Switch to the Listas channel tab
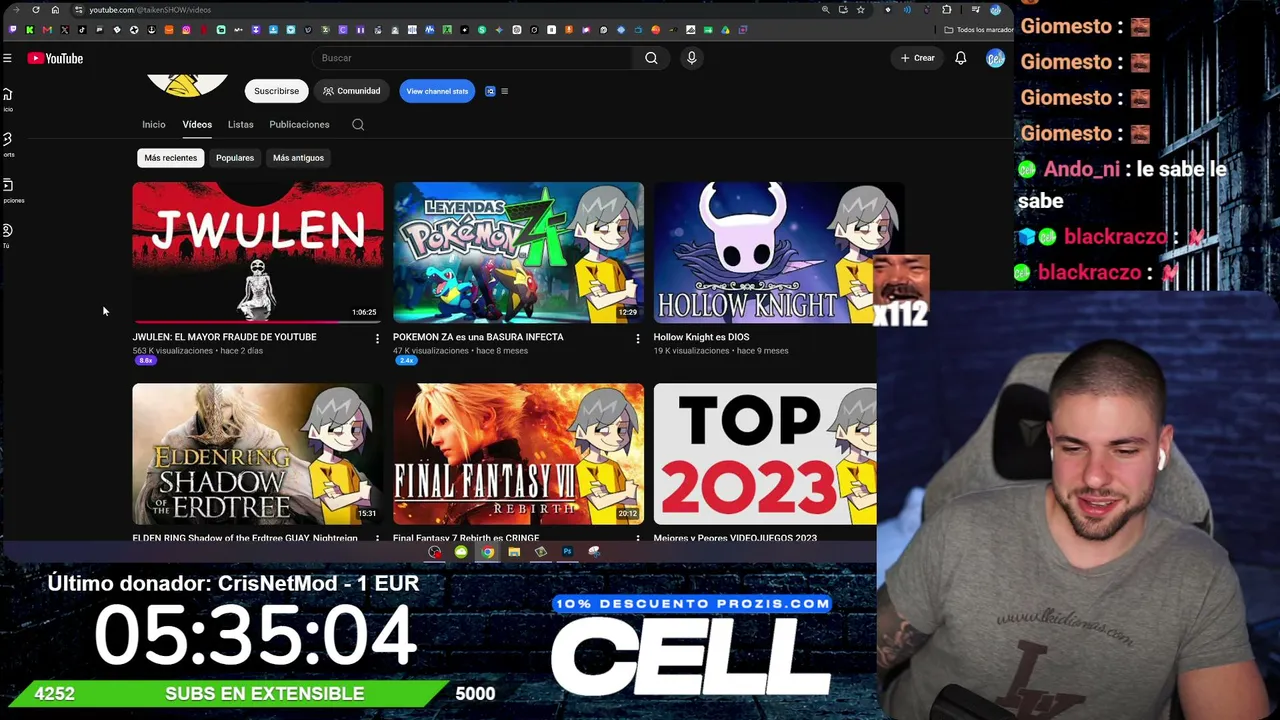1280x720 pixels. (x=240, y=125)
